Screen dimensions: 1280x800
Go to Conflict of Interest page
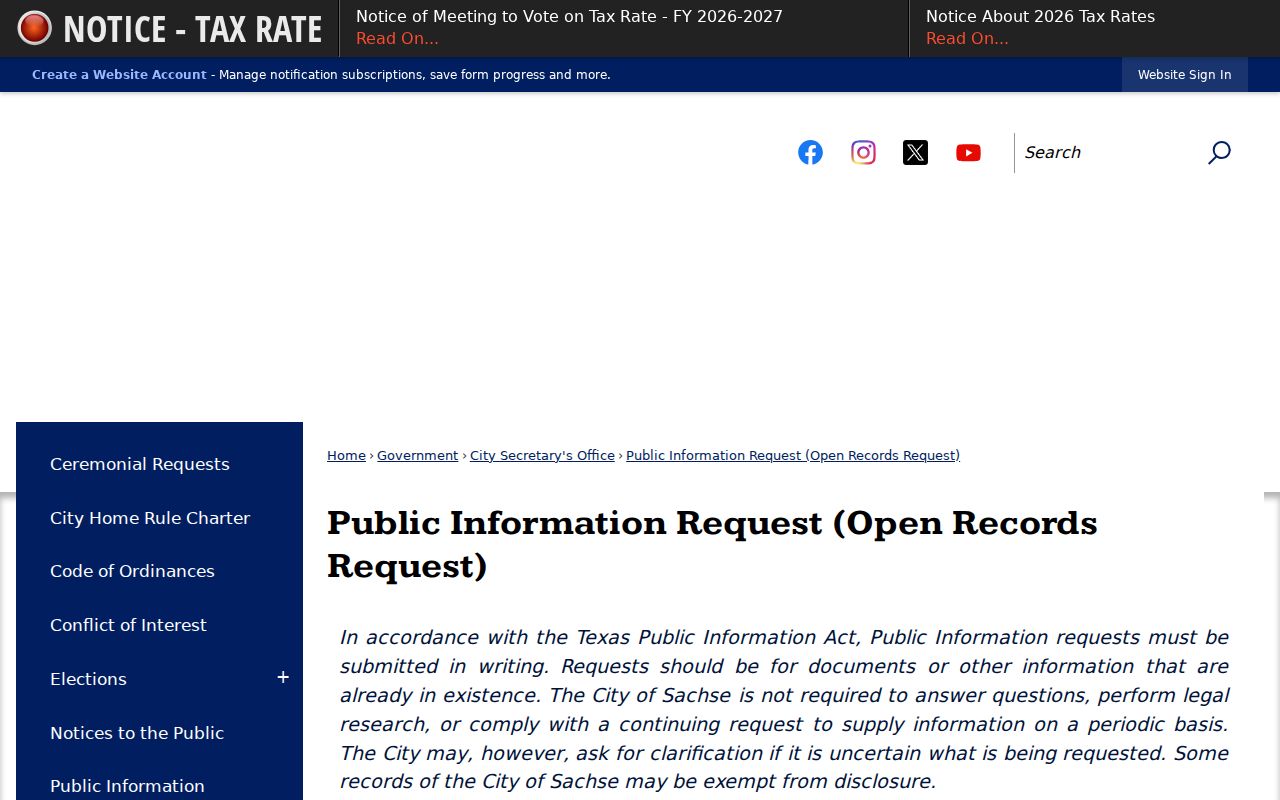coord(128,625)
